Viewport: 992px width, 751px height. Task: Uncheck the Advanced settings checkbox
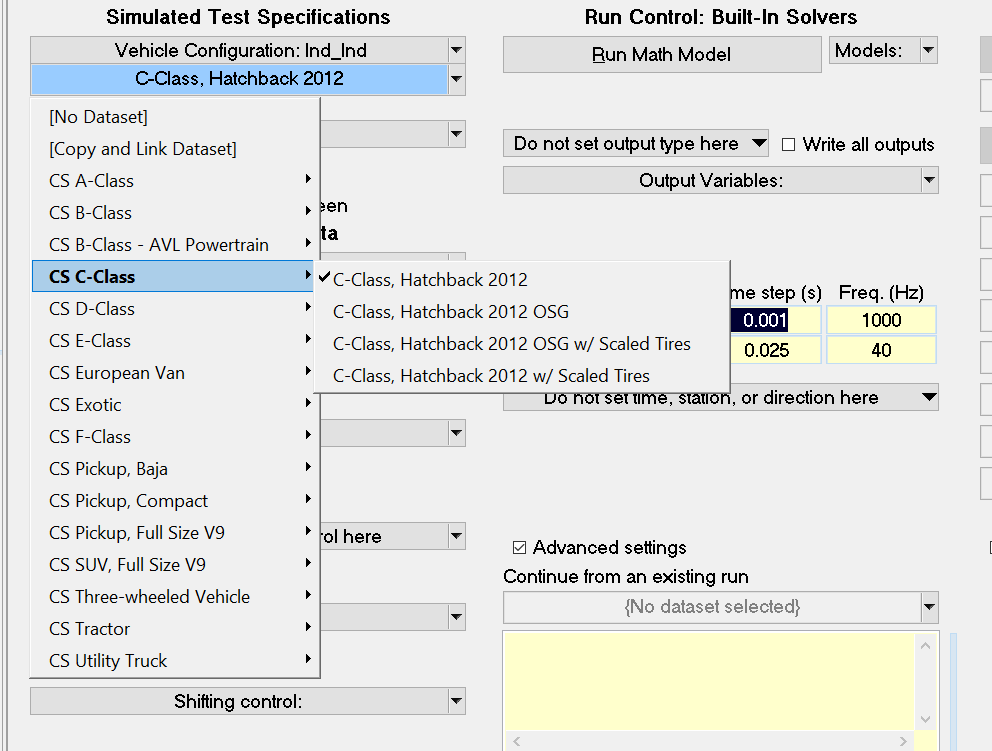point(519,547)
